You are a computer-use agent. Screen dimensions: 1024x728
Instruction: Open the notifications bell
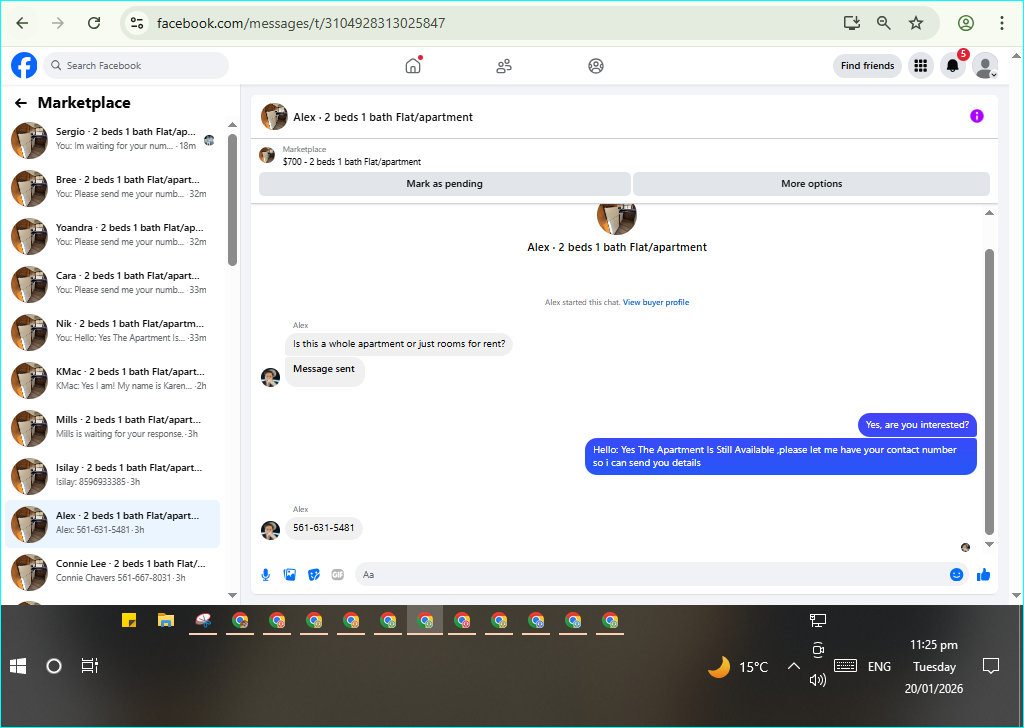pos(953,65)
